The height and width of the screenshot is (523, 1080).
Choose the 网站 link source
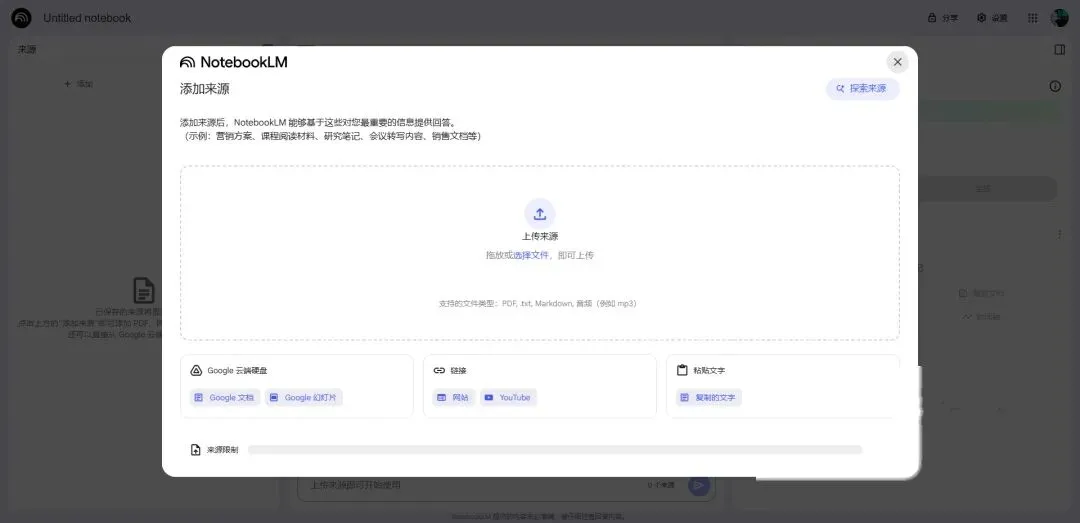454,398
